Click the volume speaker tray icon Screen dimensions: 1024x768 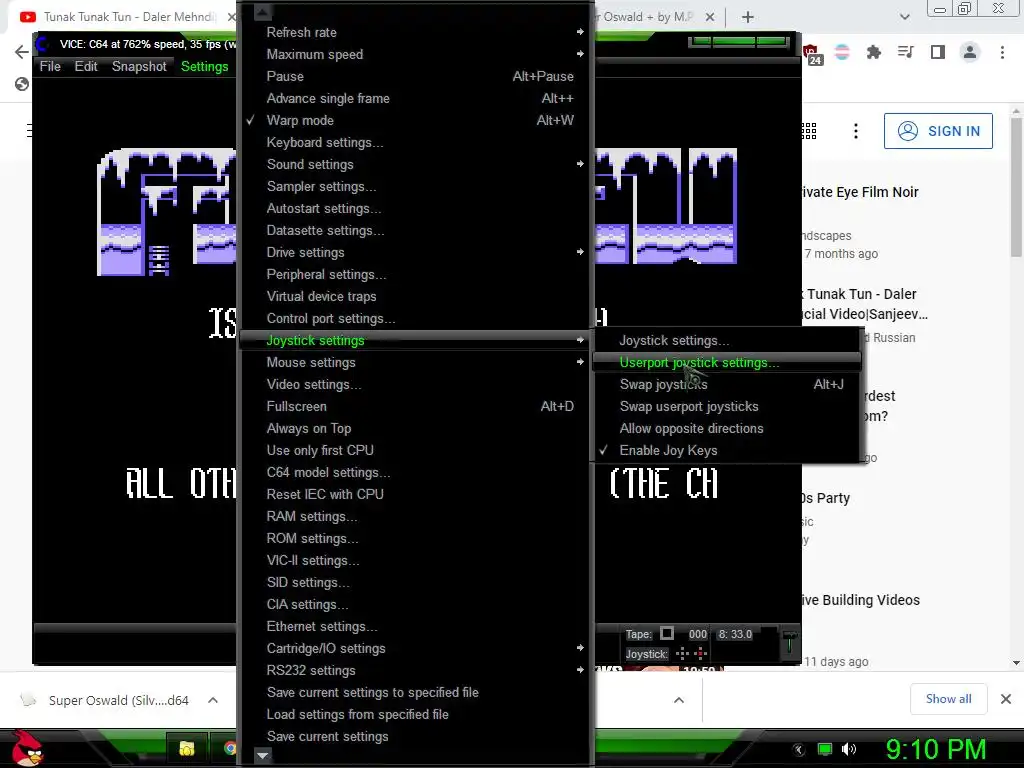(849, 749)
